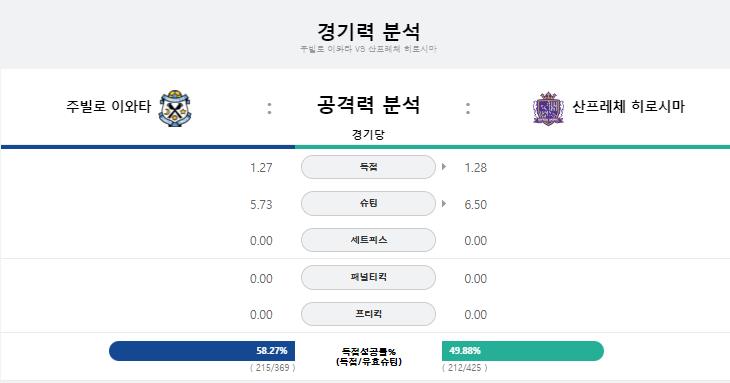The height and width of the screenshot is (383, 730).
Task: Select the 득점 stat button
Action: click(x=368, y=167)
